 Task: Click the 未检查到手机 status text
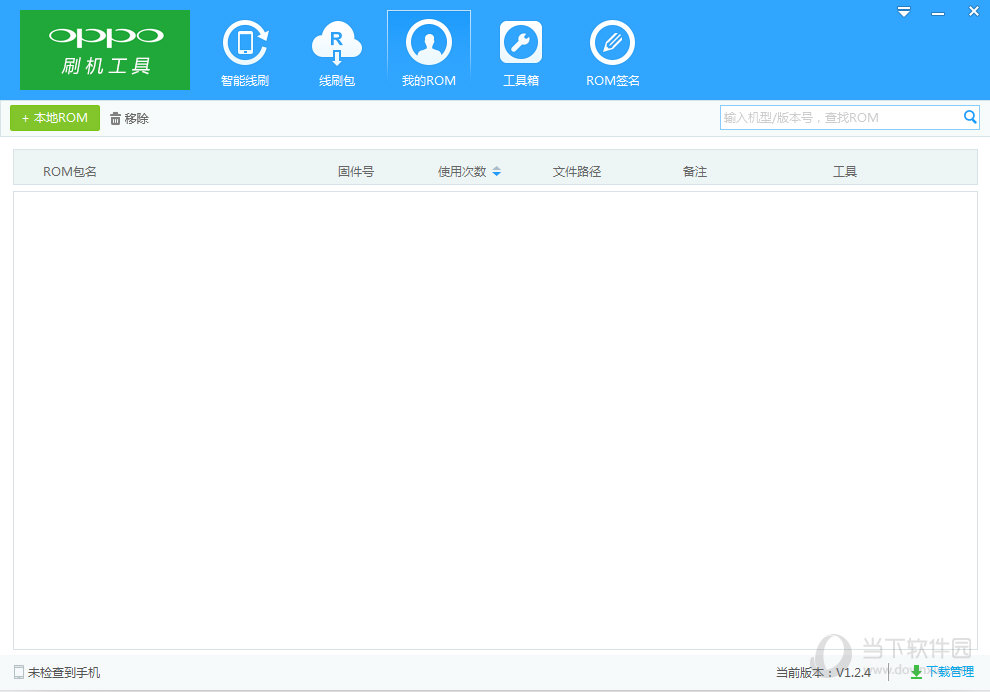pos(64,673)
